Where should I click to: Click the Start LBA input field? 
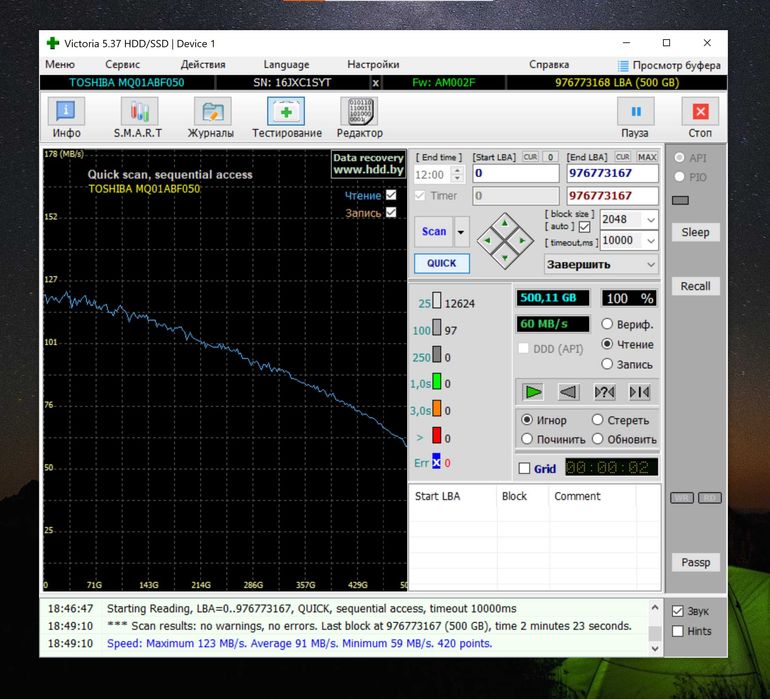(x=515, y=173)
